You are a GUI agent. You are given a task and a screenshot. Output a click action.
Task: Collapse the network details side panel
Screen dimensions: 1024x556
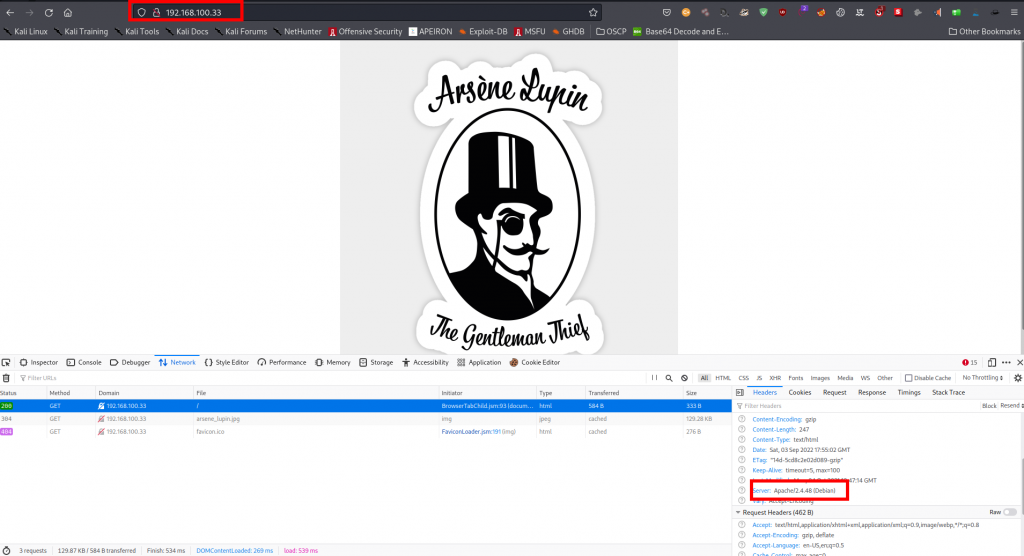click(x=740, y=393)
